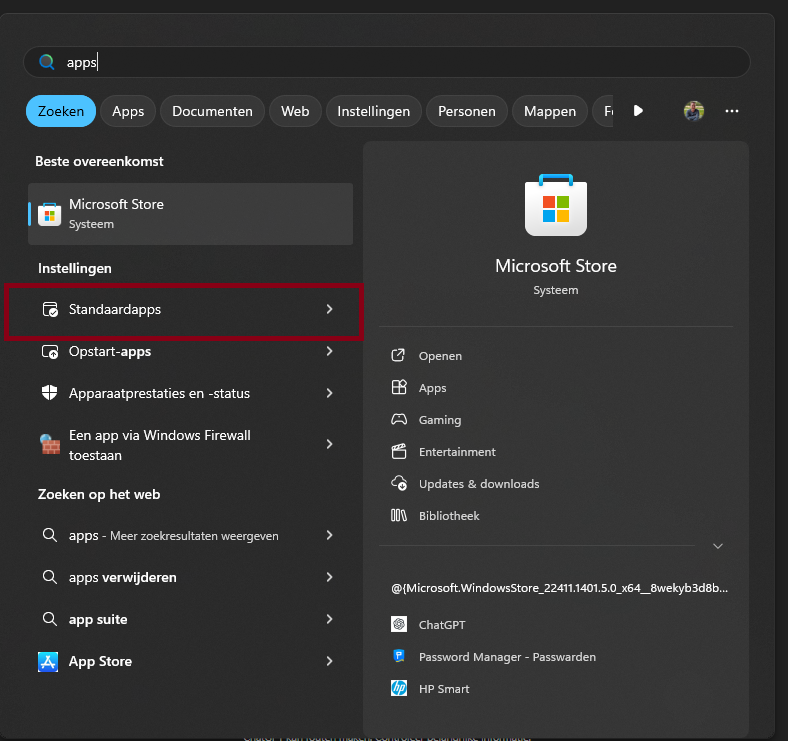Click the search input field containing 'apps'
This screenshot has width=788, height=741.
pyautogui.click(x=387, y=62)
